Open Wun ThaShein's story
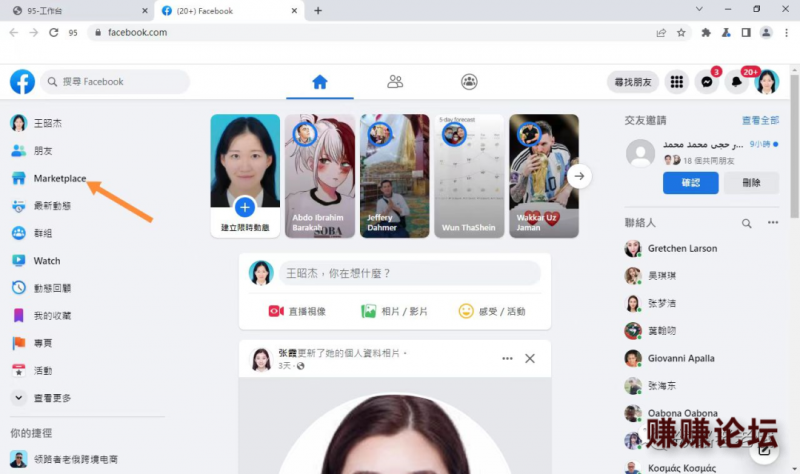Screen dimensions: 800x474 click(469, 176)
